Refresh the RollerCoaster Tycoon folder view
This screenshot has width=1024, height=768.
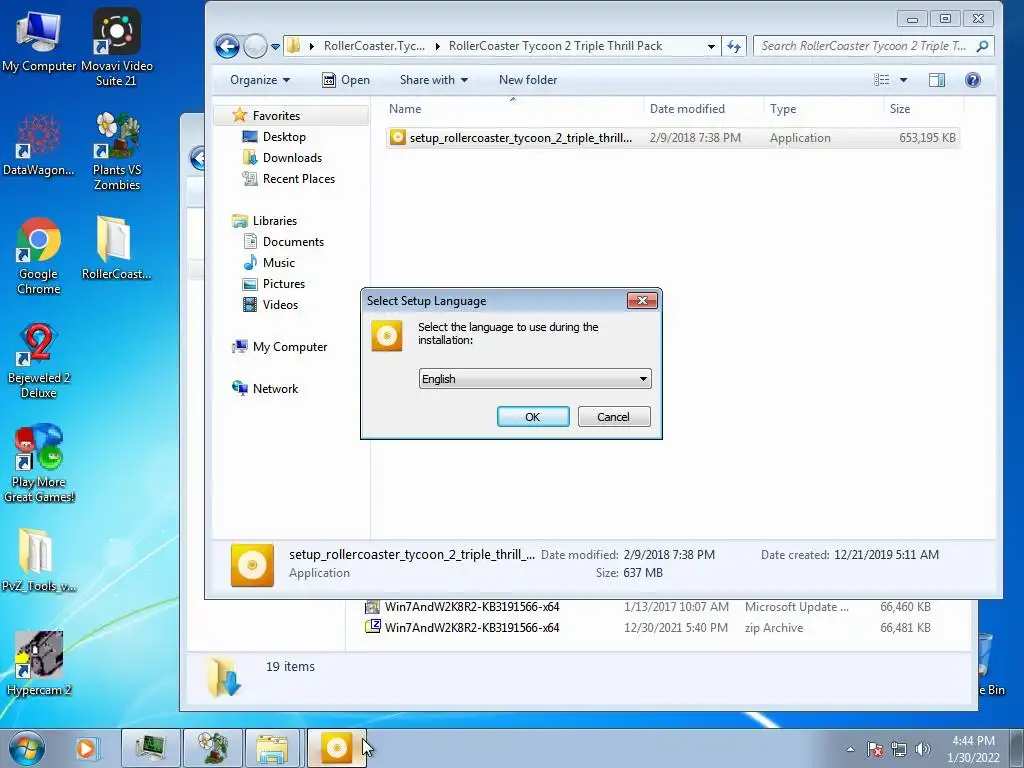pos(734,46)
